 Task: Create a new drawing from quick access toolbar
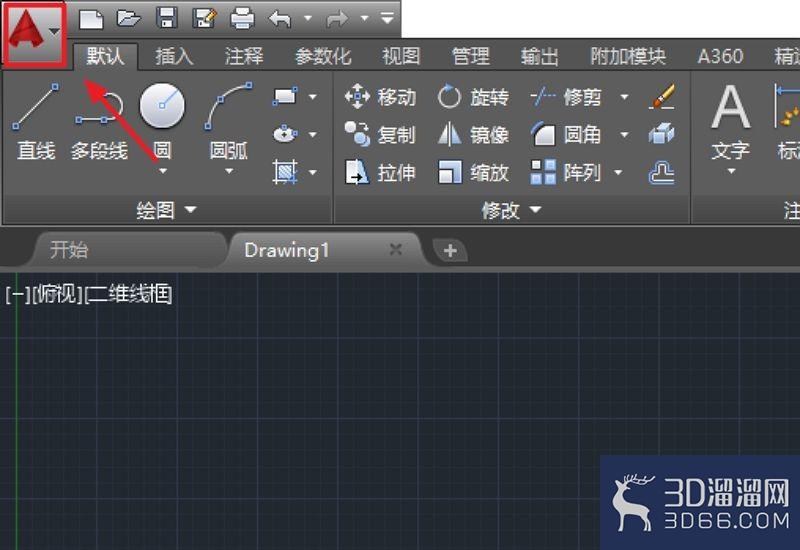pos(92,19)
